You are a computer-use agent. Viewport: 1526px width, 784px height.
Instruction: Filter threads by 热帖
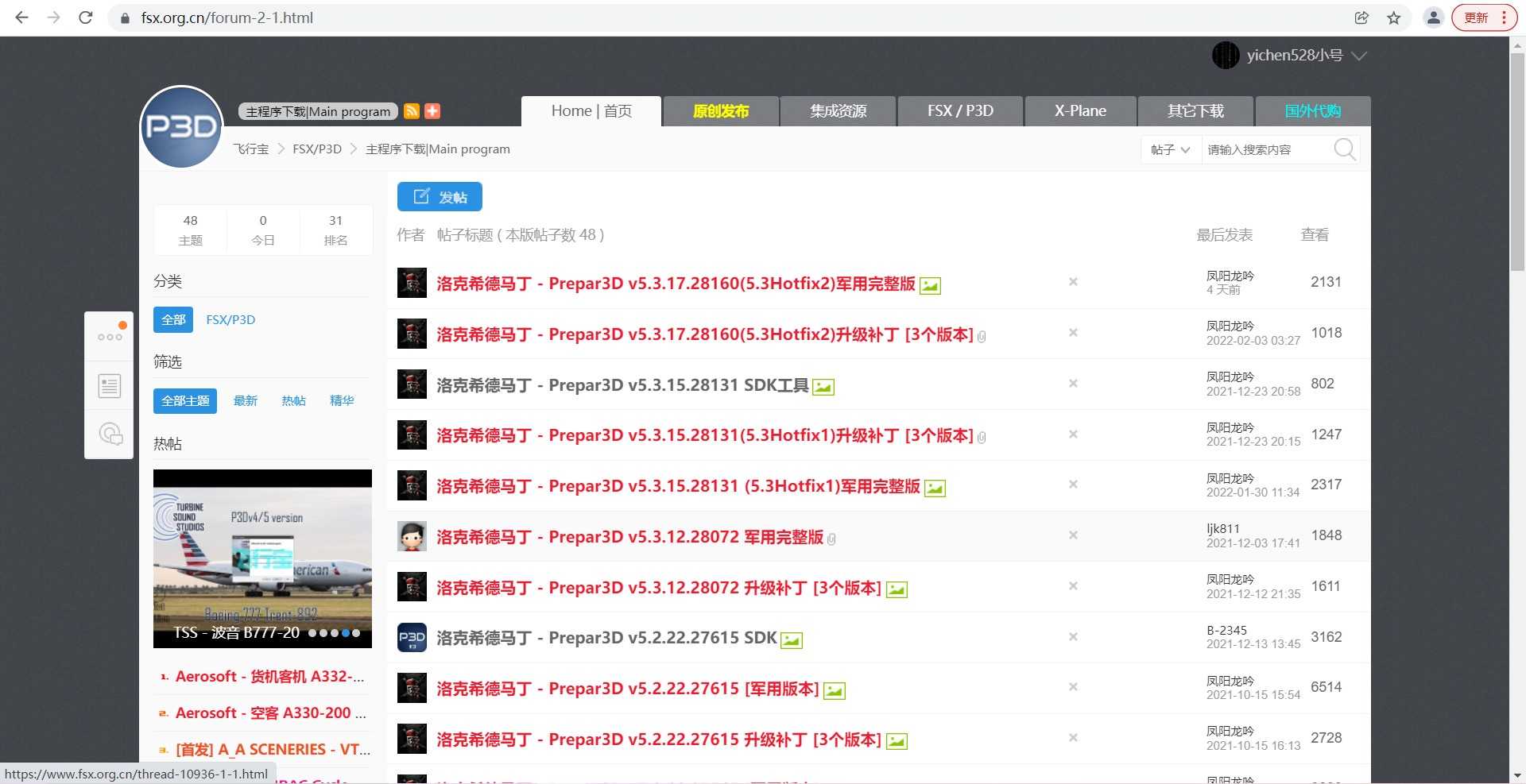coord(293,401)
